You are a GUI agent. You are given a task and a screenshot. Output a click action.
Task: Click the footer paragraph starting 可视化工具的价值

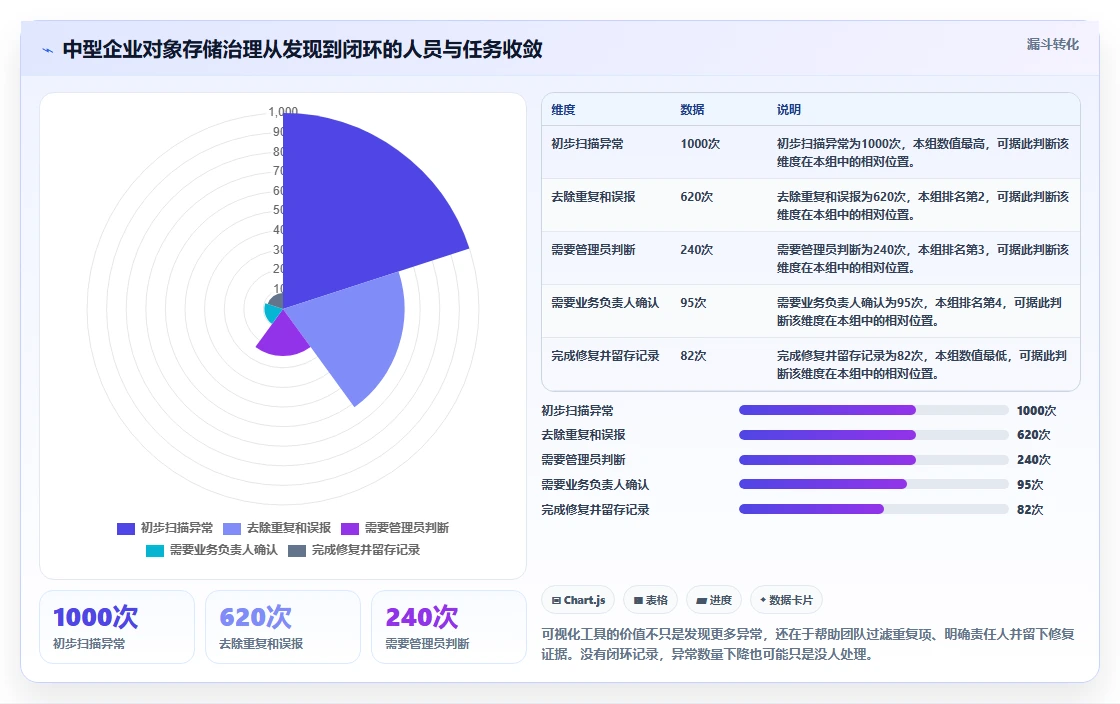pos(808,644)
